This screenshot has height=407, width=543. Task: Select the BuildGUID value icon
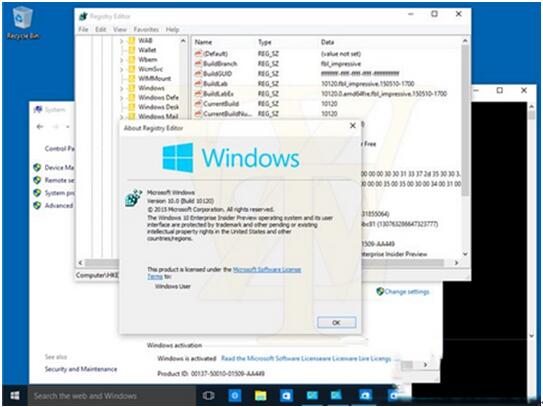198,74
